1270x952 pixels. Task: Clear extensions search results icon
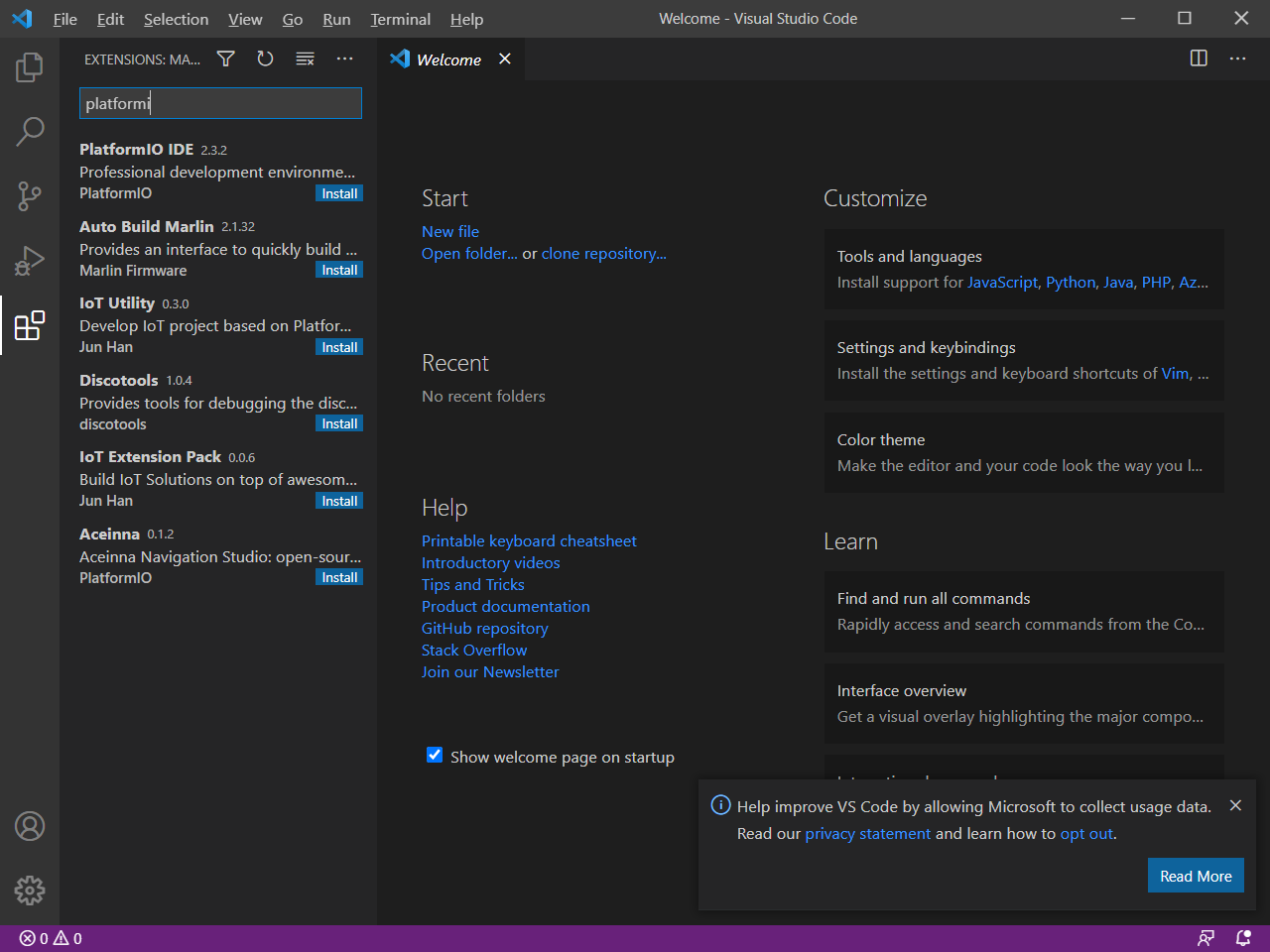click(305, 59)
